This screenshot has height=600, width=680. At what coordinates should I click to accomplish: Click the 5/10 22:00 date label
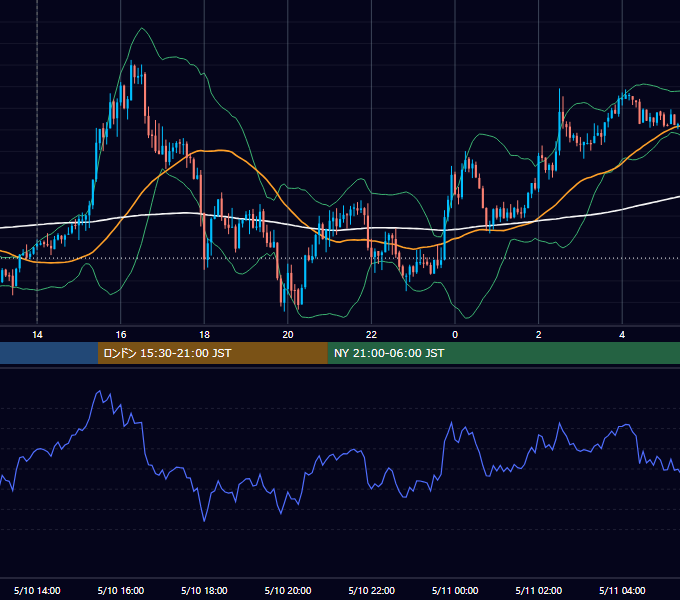pos(372,590)
